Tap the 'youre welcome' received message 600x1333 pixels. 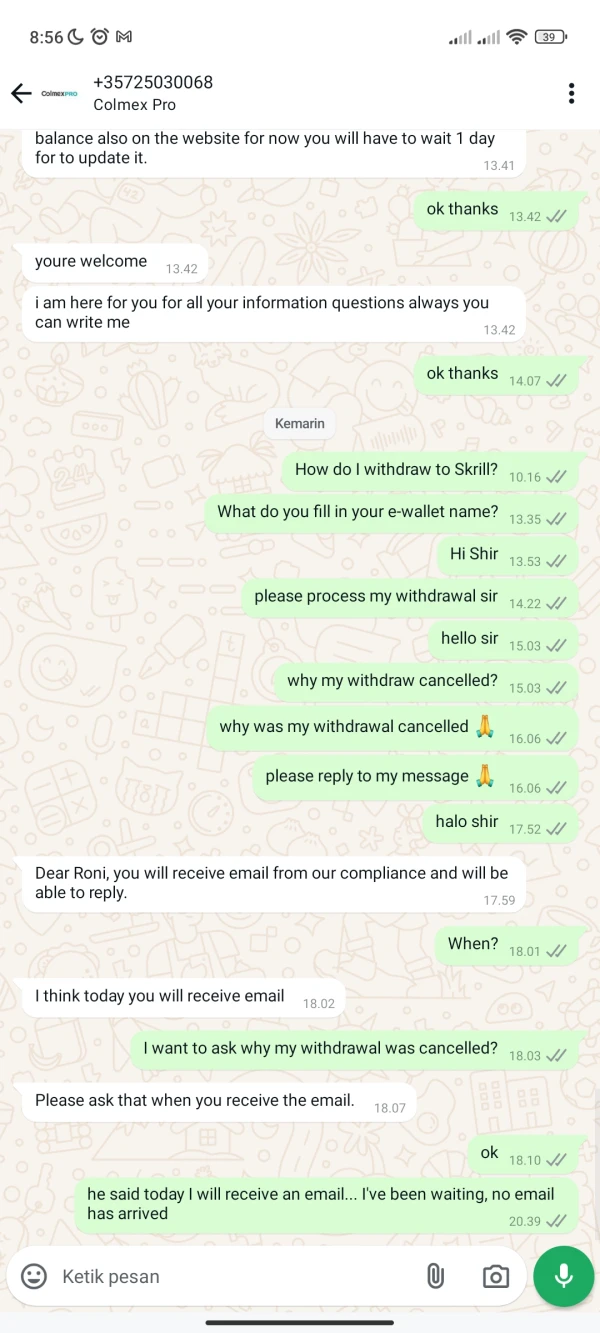point(115,263)
